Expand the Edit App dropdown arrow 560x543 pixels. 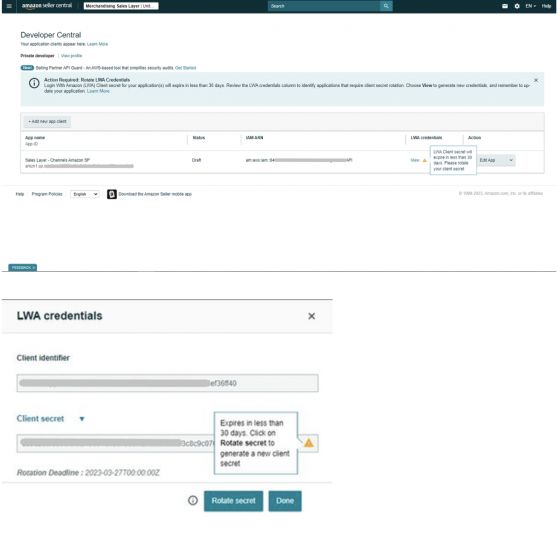[x=511, y=160]
